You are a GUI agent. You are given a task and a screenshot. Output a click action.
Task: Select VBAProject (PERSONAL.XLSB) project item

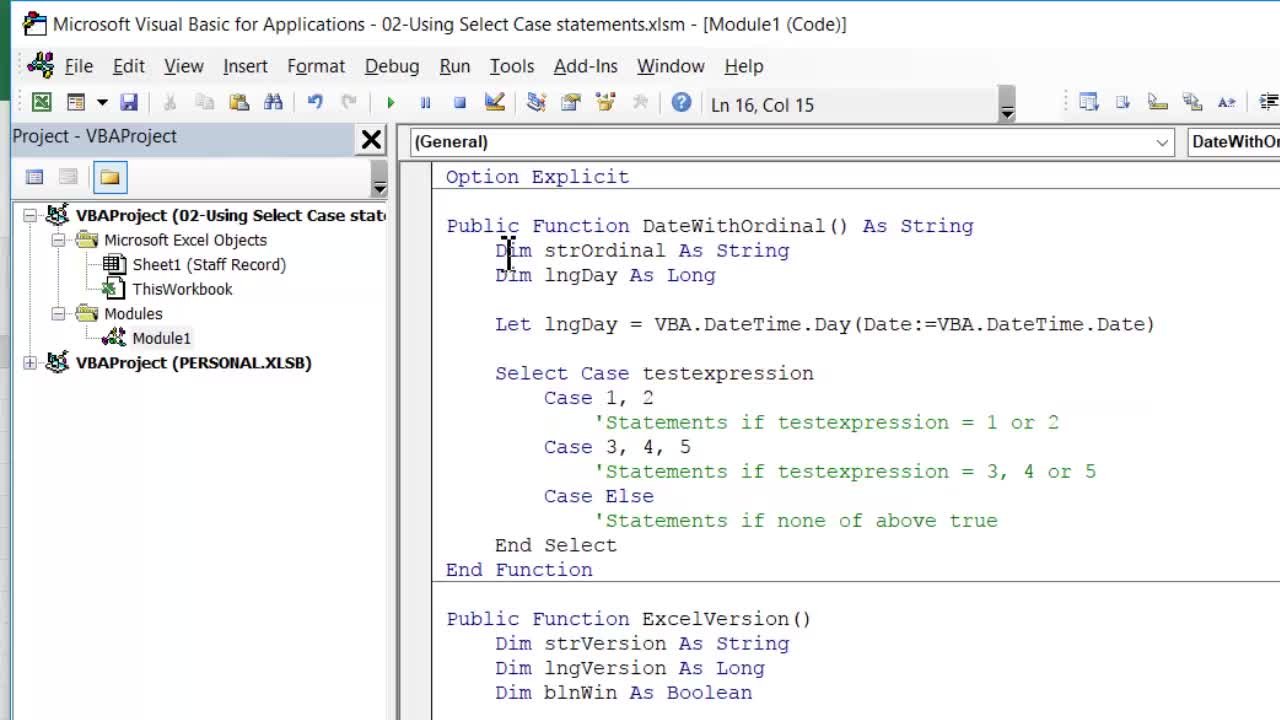(x=194, y=363)
